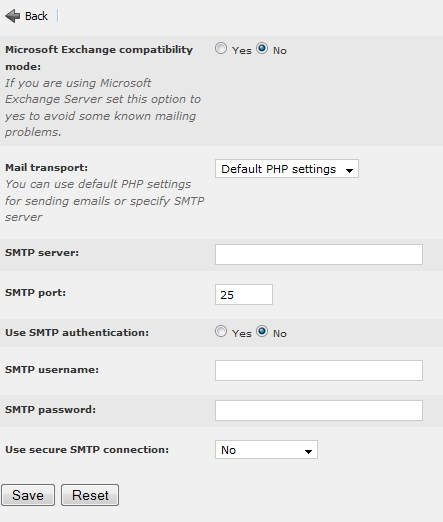Focus the SMTP username text box
This screenshot has height=522, width=443.
point(319,370)
